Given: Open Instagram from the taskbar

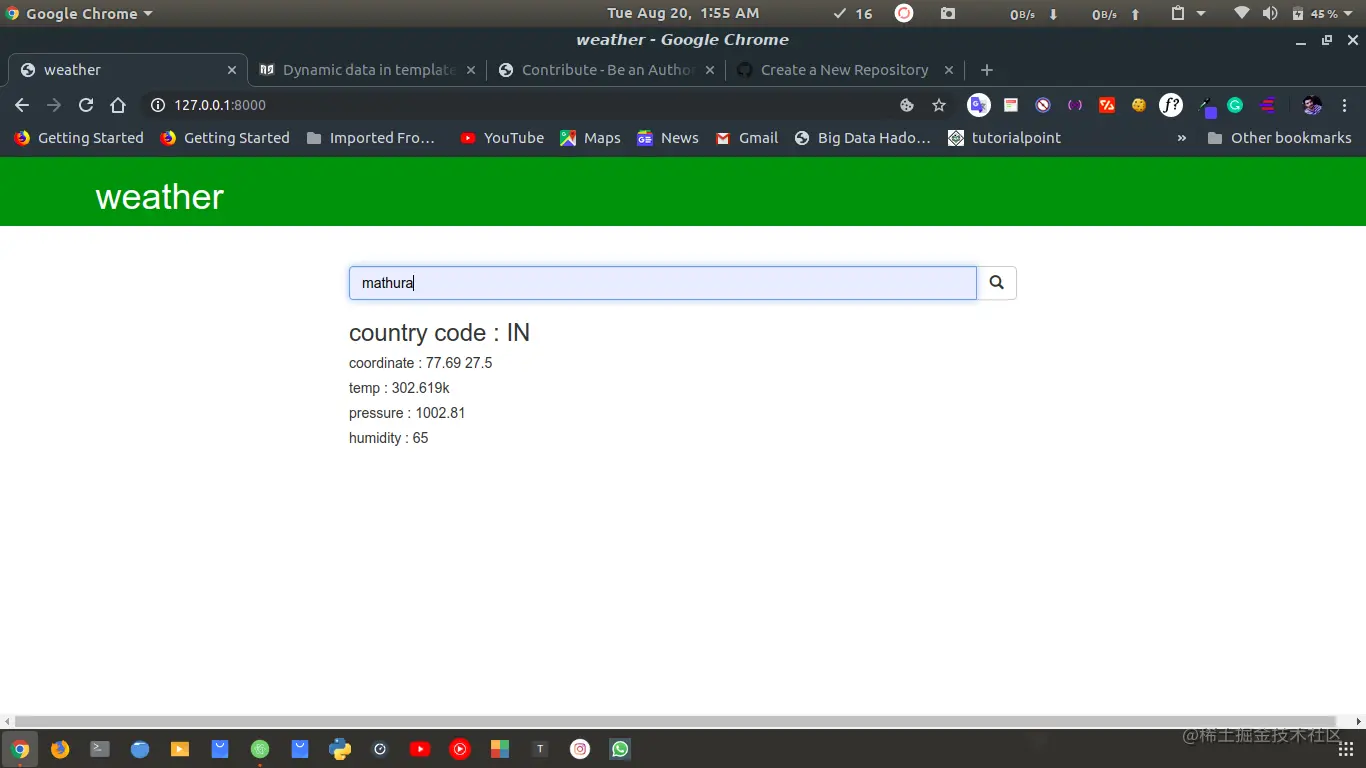Looking at the screenshot, I should point(580,749).
